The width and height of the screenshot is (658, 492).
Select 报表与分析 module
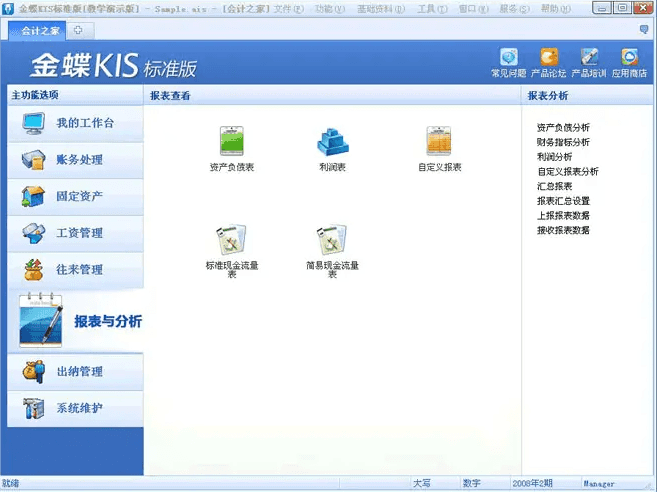(76, 321)
